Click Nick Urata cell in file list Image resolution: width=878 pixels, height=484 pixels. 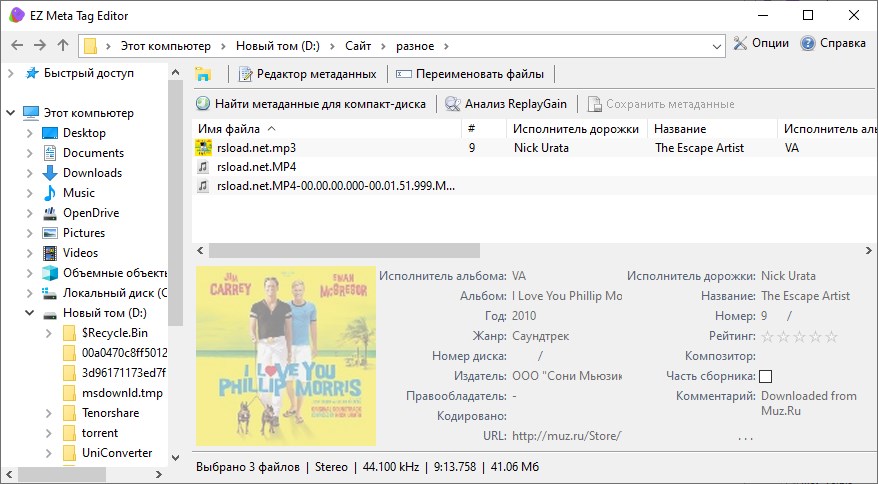click(541, 148)
